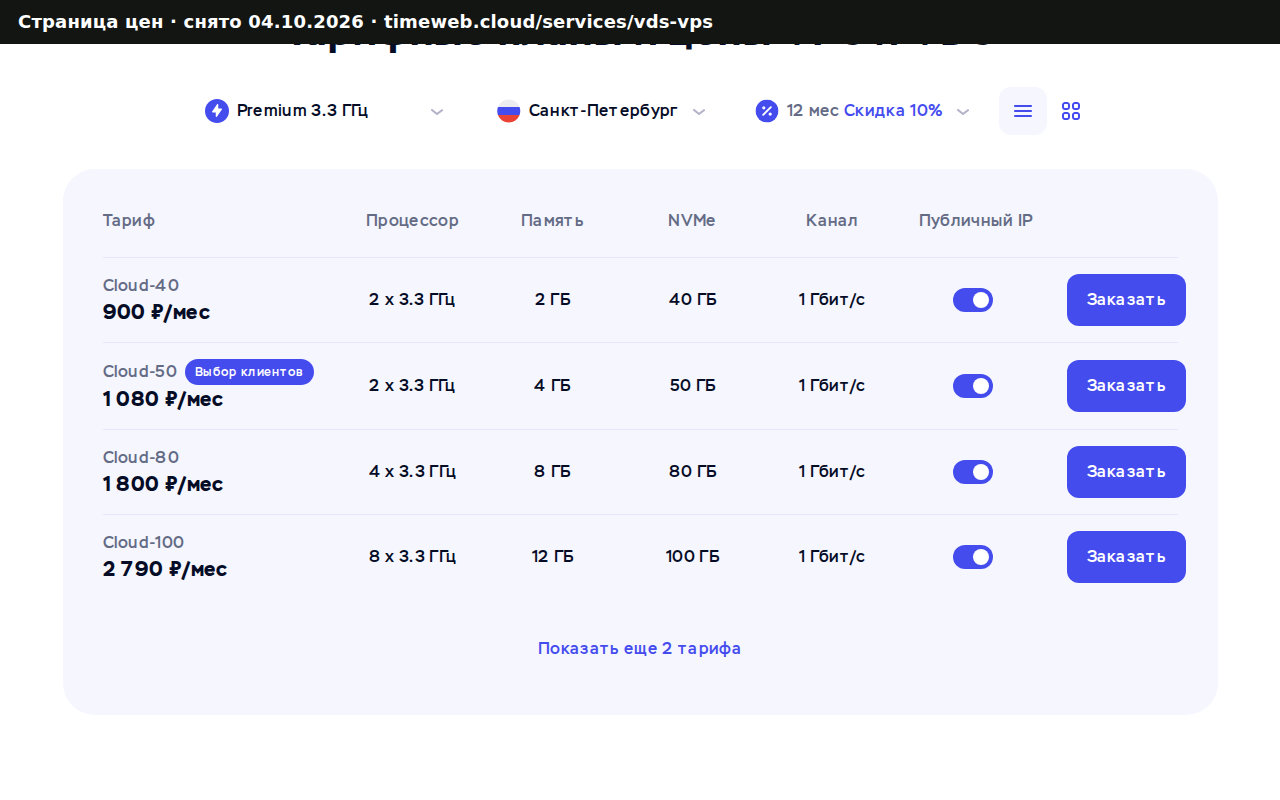Order the Cloud-40 plan with Заказать
Viewport: 1280px width, 800px height.
pyautogui.click(x=1126, y=300)
